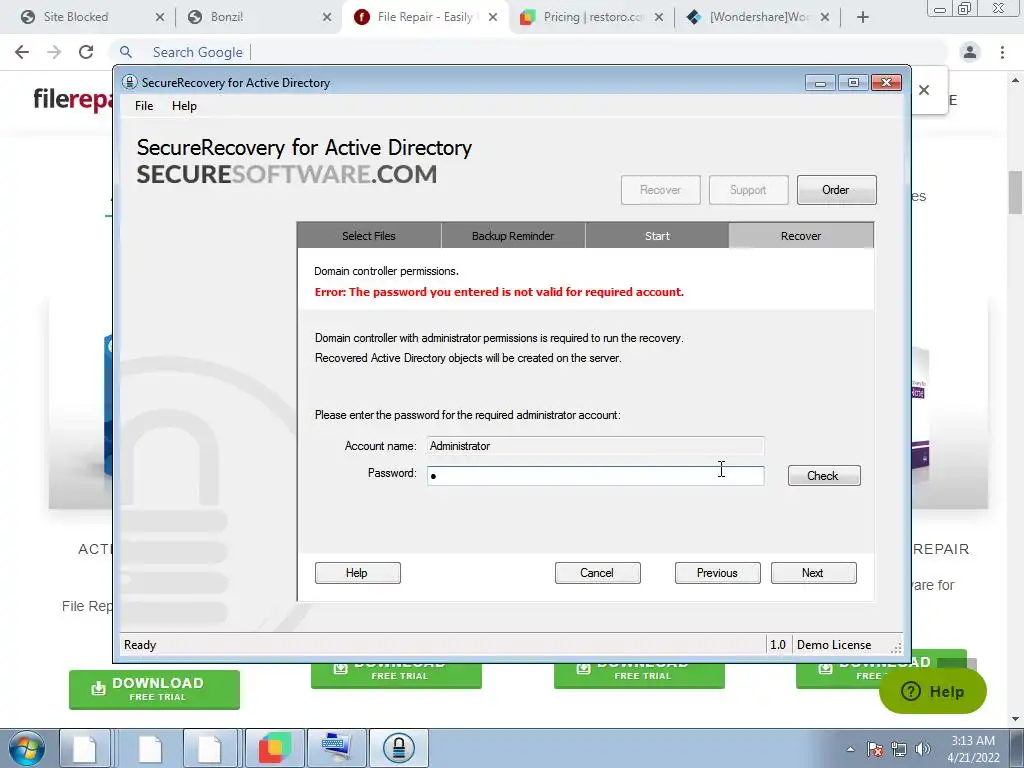The height and width of the screenshot is (768, 1024).
Task: Close the File Repair browser tab
Action: coord(493,17)
